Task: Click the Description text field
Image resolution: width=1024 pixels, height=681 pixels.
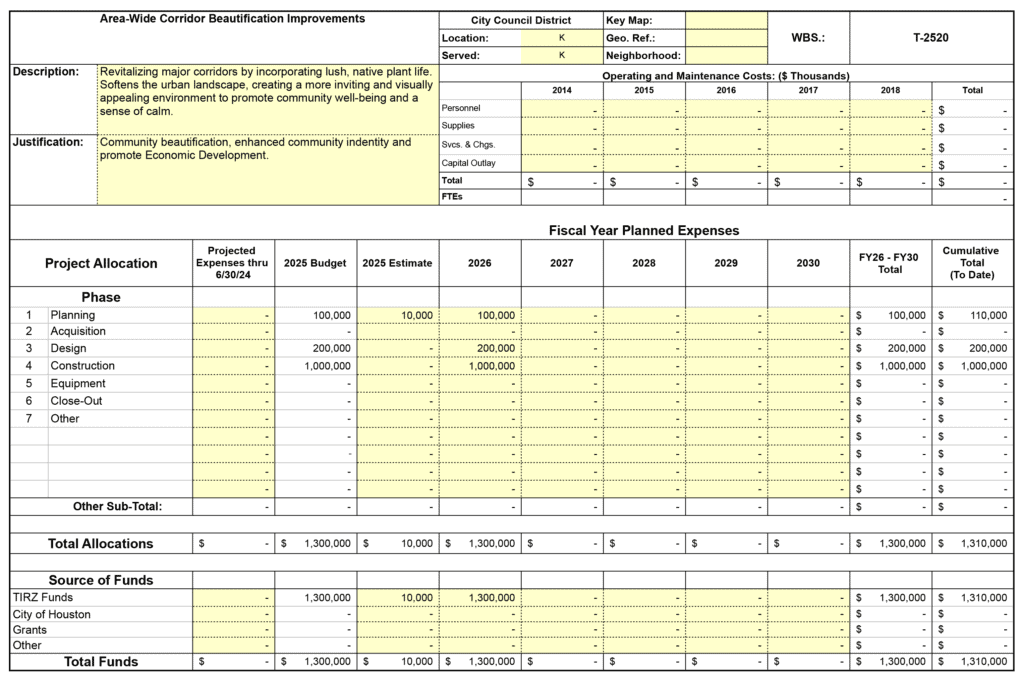Action: (x=267, y=98)
